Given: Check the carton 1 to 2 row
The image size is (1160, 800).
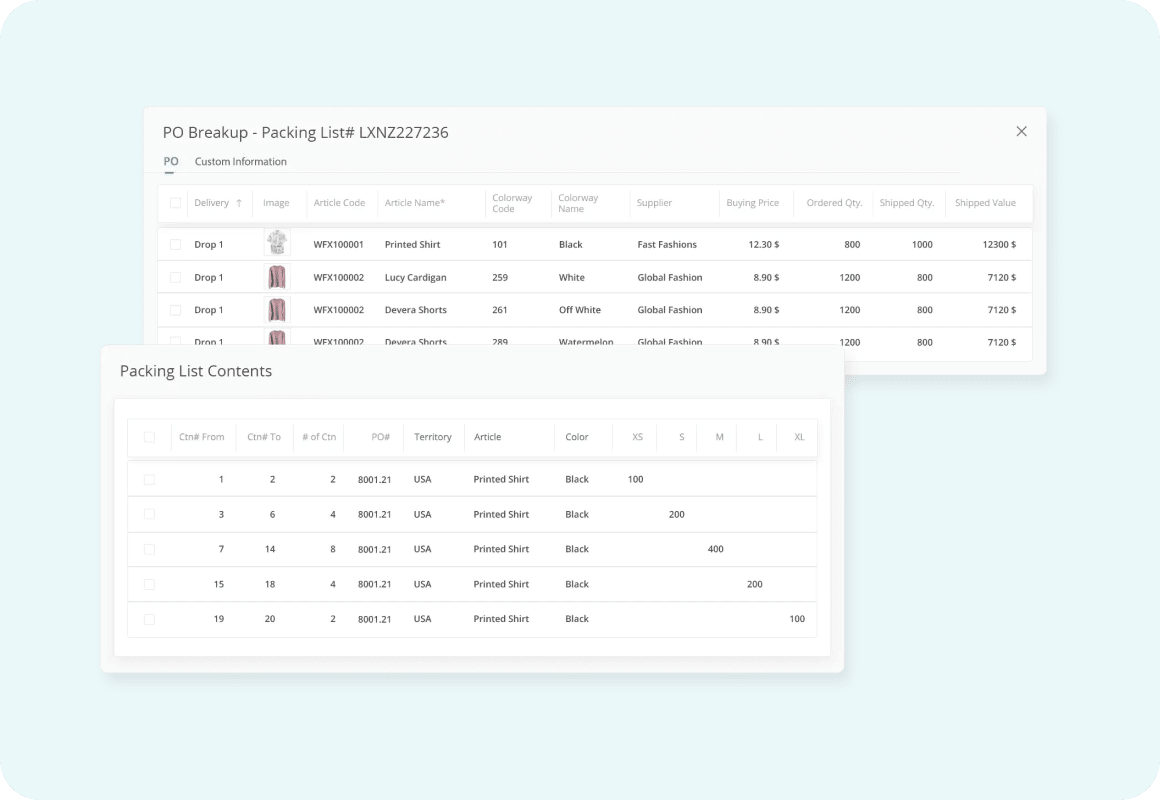Looking at the screenshot, I should coord(149,480).
